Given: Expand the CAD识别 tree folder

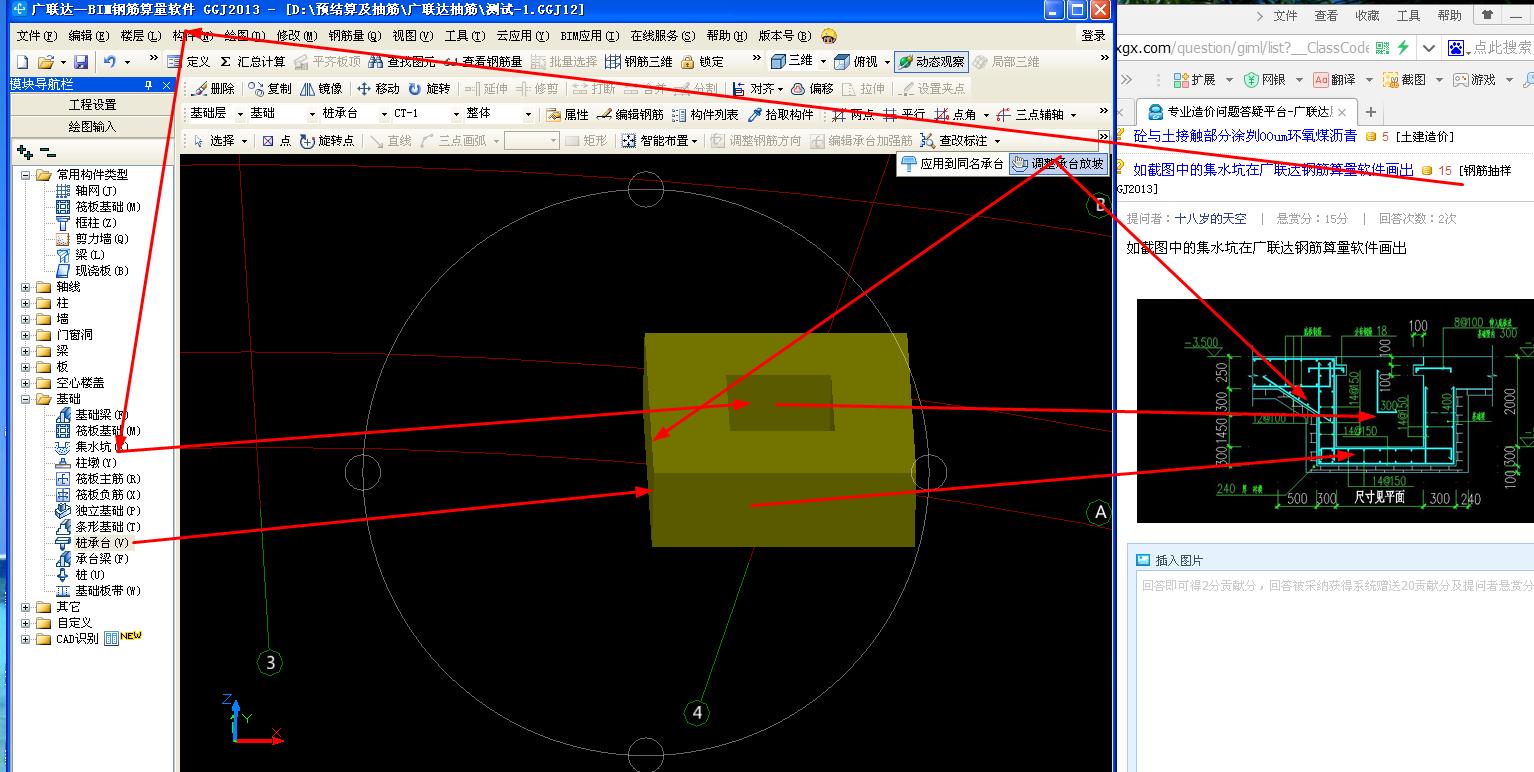Looking at the screenshot, I should coord(25,639).
